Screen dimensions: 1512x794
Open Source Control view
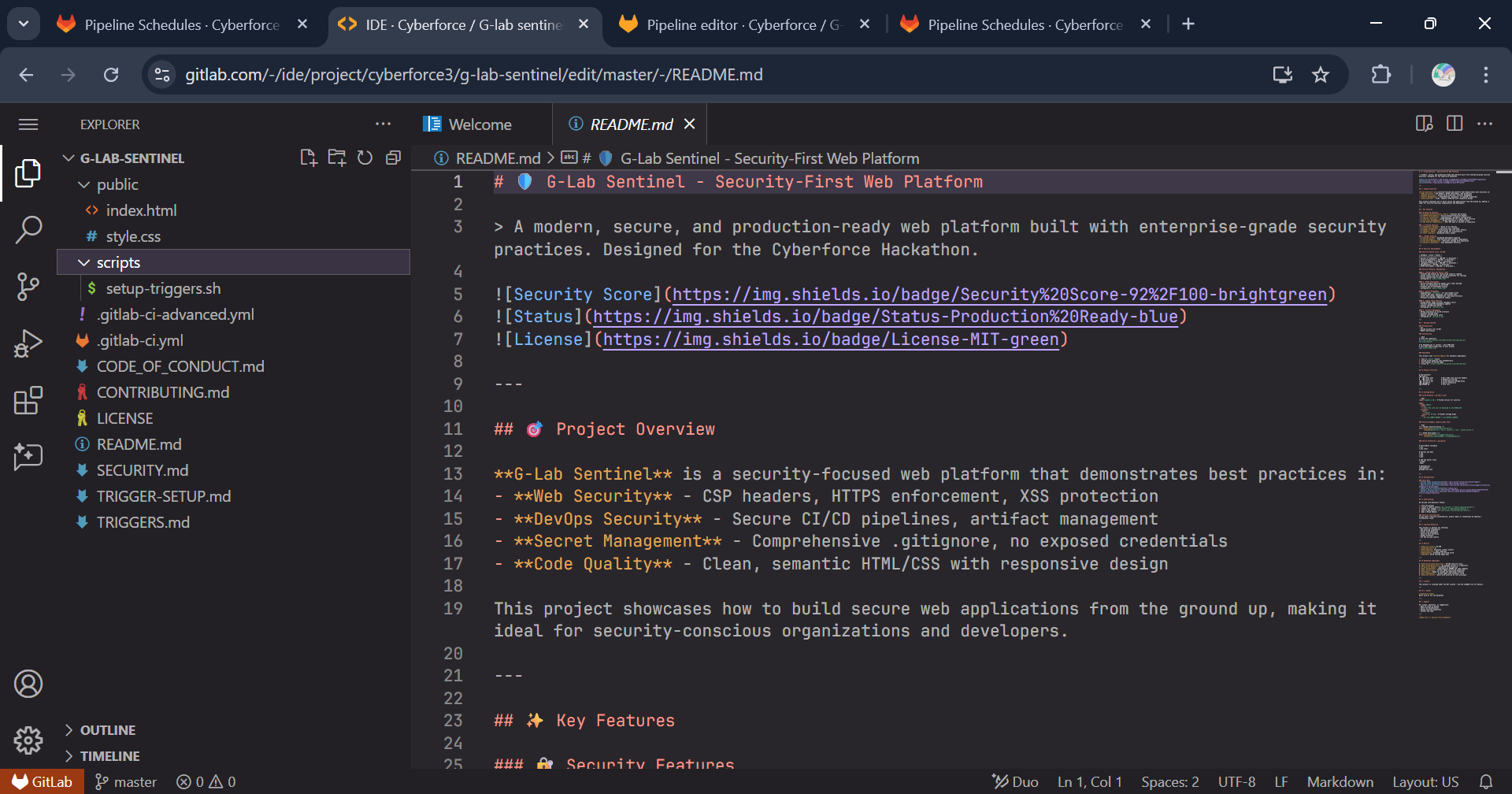tap(28, 287)
